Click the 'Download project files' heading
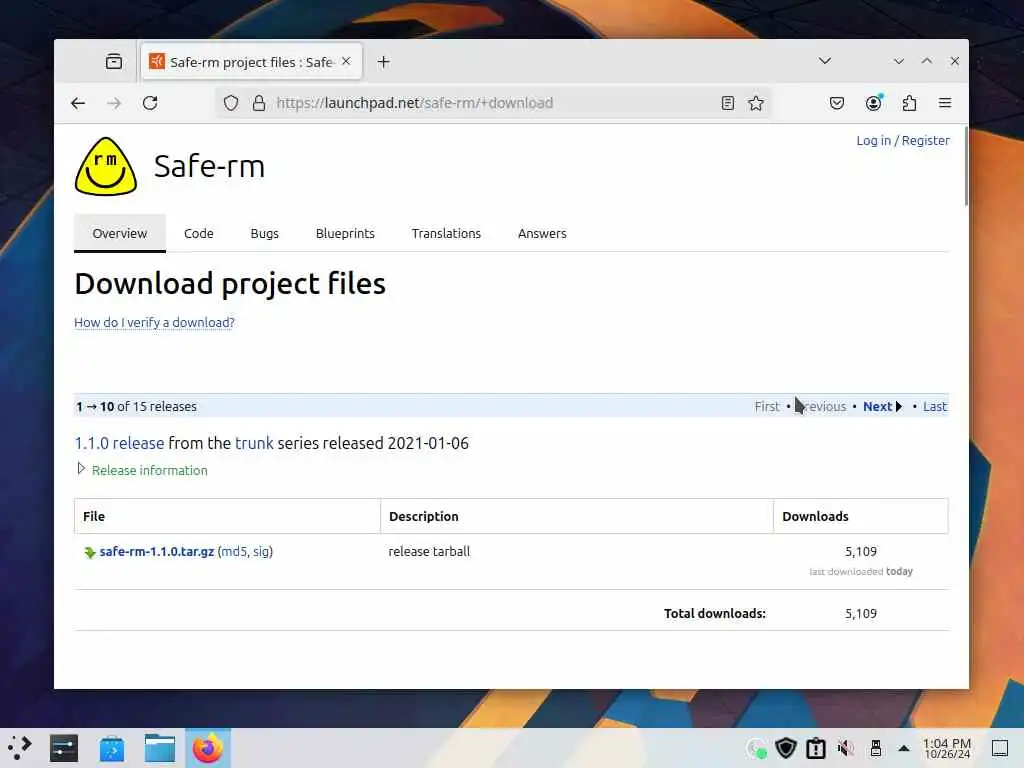This screenshot has height=768, width=1024. 230,283
